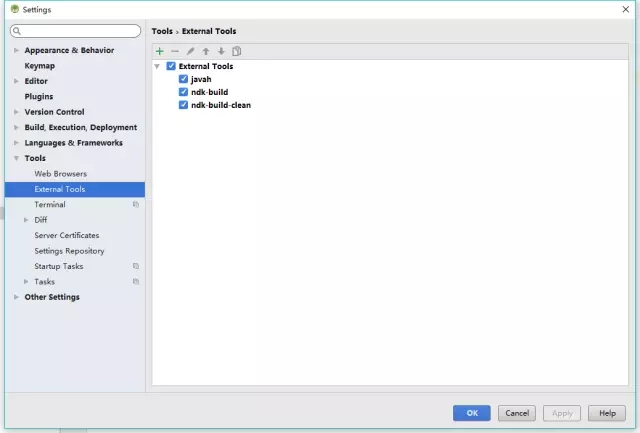
Task: Expand the Other Settings section arrow
Action: coord(16,297)
